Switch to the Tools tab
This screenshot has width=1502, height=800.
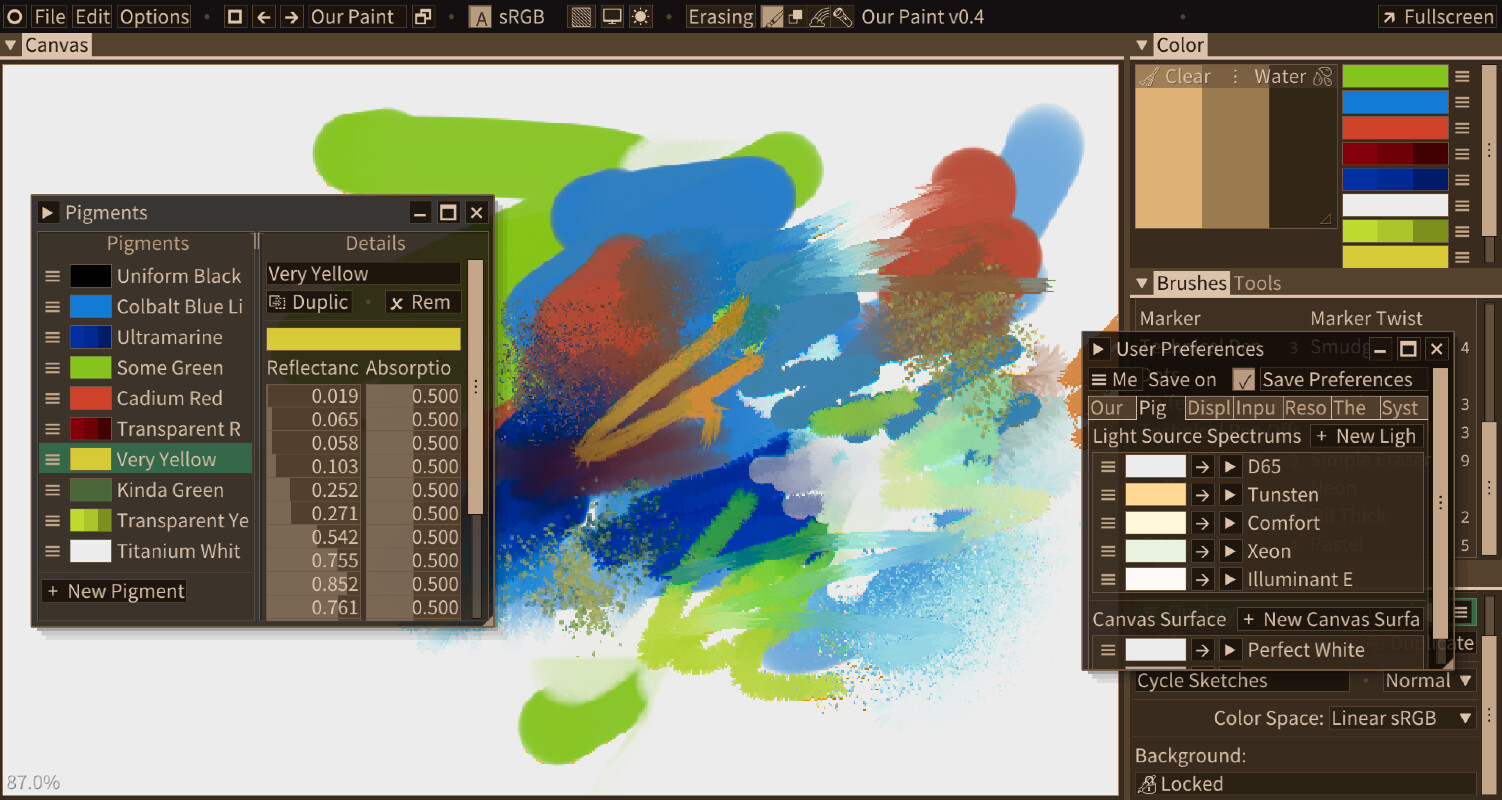pos(1257,283)
